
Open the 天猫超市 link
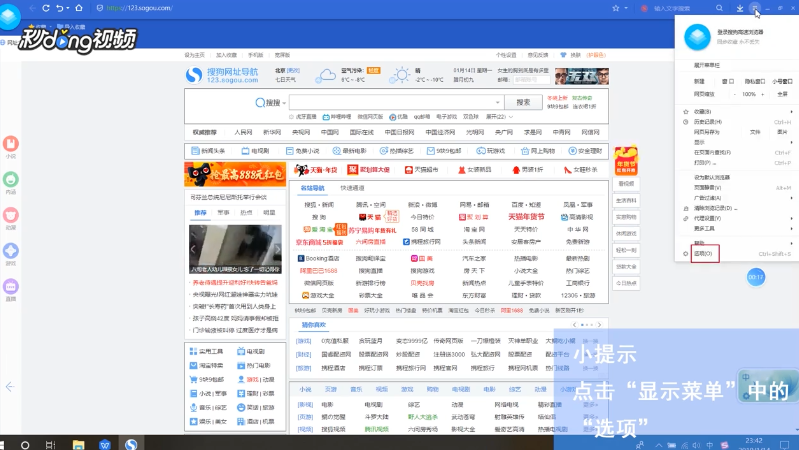coord(421,170)
